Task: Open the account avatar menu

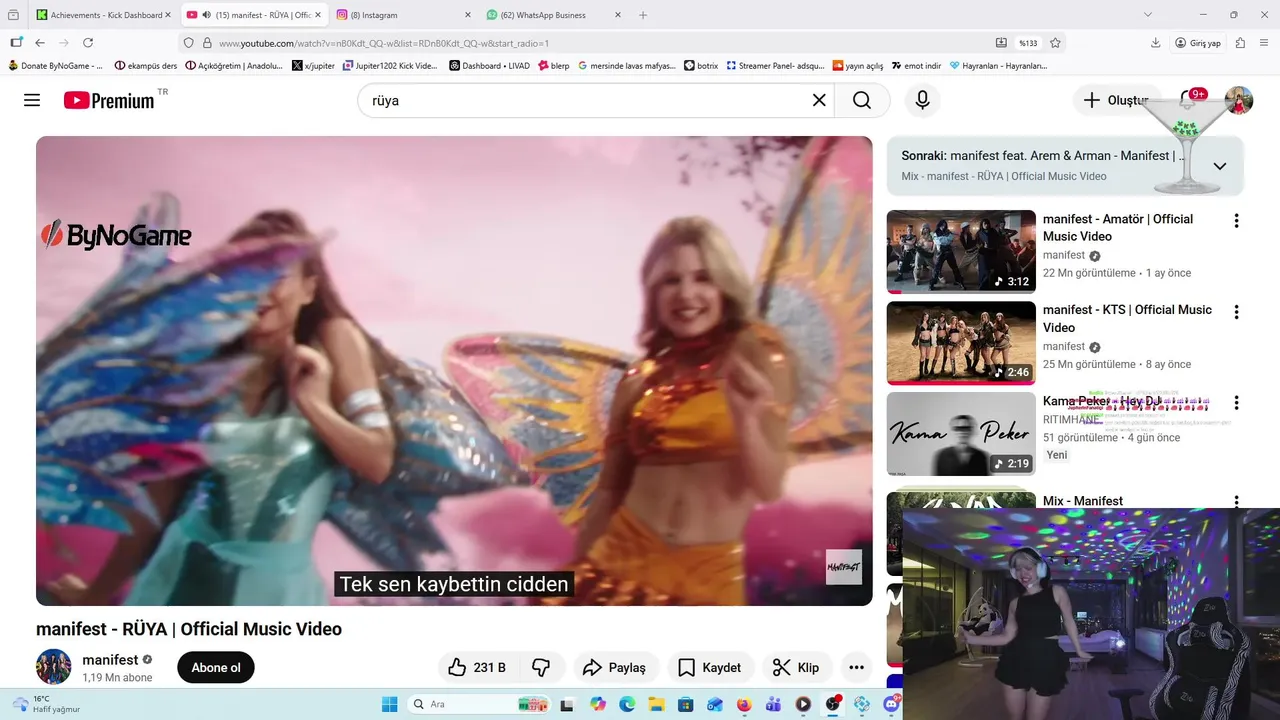Action: [1239, 100]
